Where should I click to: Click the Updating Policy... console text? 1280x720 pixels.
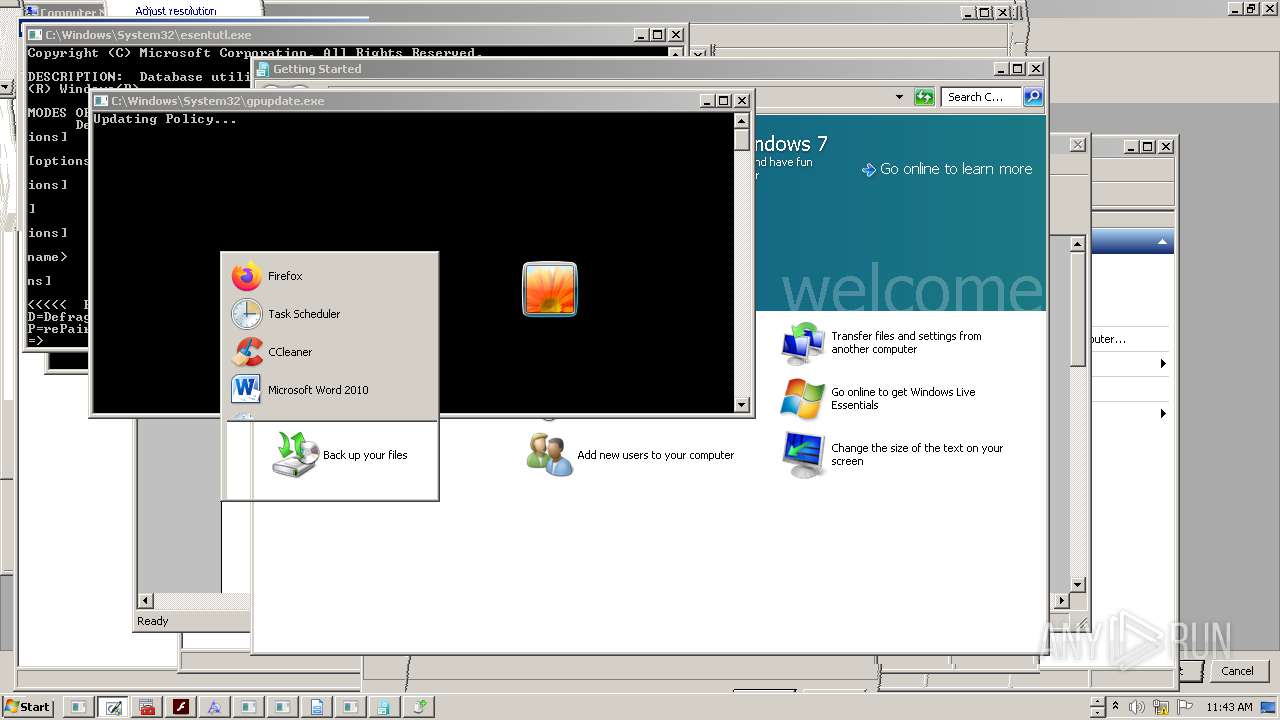[x=165, y=119]
